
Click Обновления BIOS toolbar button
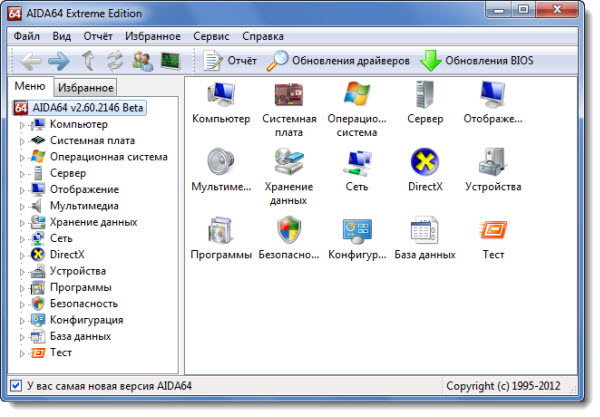(476, 61)
